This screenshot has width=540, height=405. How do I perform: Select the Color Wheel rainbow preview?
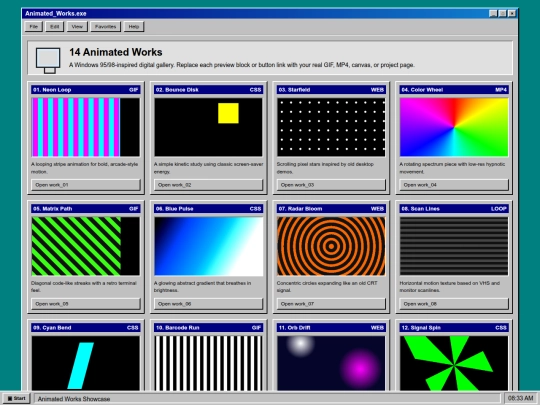454,127
